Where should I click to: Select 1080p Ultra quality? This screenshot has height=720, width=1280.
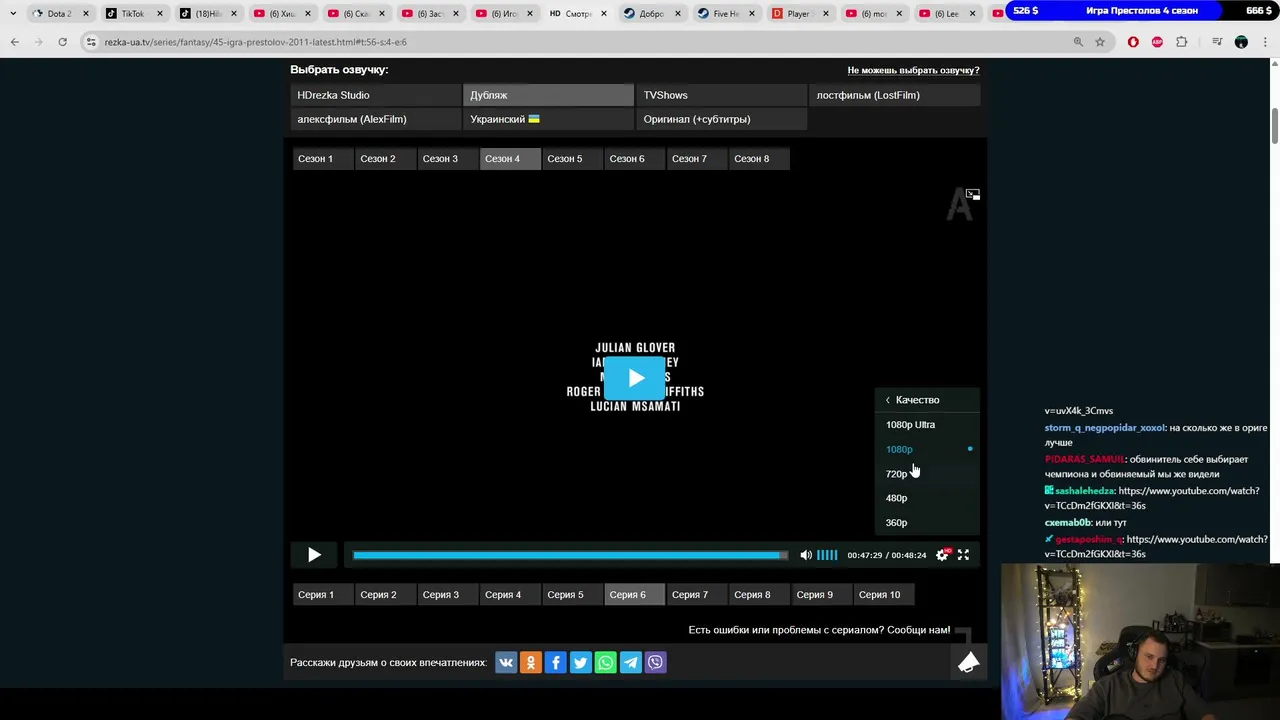[x=927, y=425]
